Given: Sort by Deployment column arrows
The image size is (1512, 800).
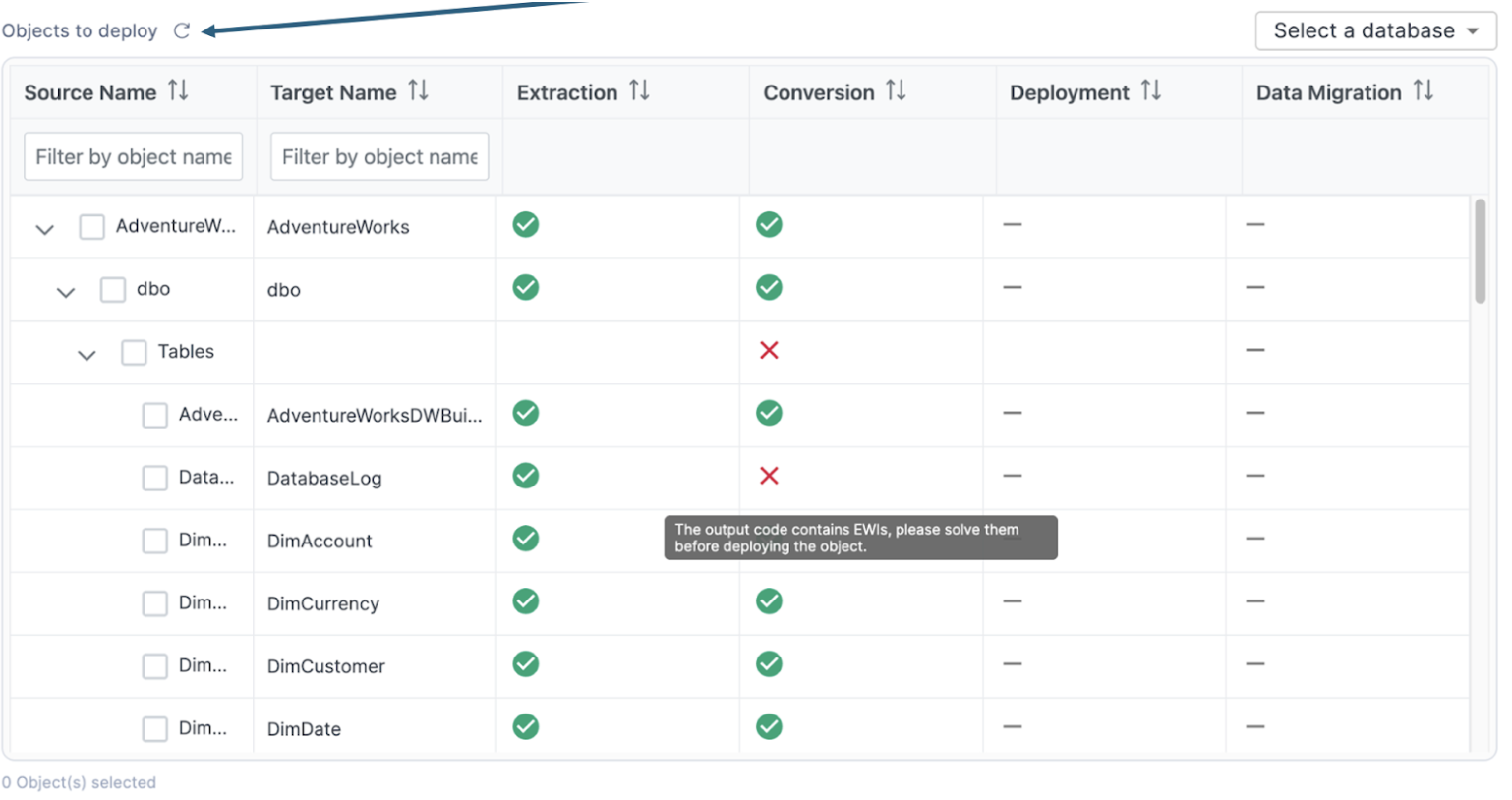Looking at the screenshot, I should click(x=1151, y=91).
